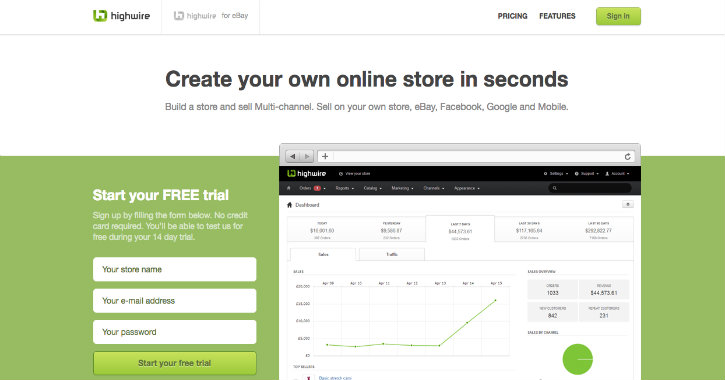Click the green highwire logo icon

100,16
